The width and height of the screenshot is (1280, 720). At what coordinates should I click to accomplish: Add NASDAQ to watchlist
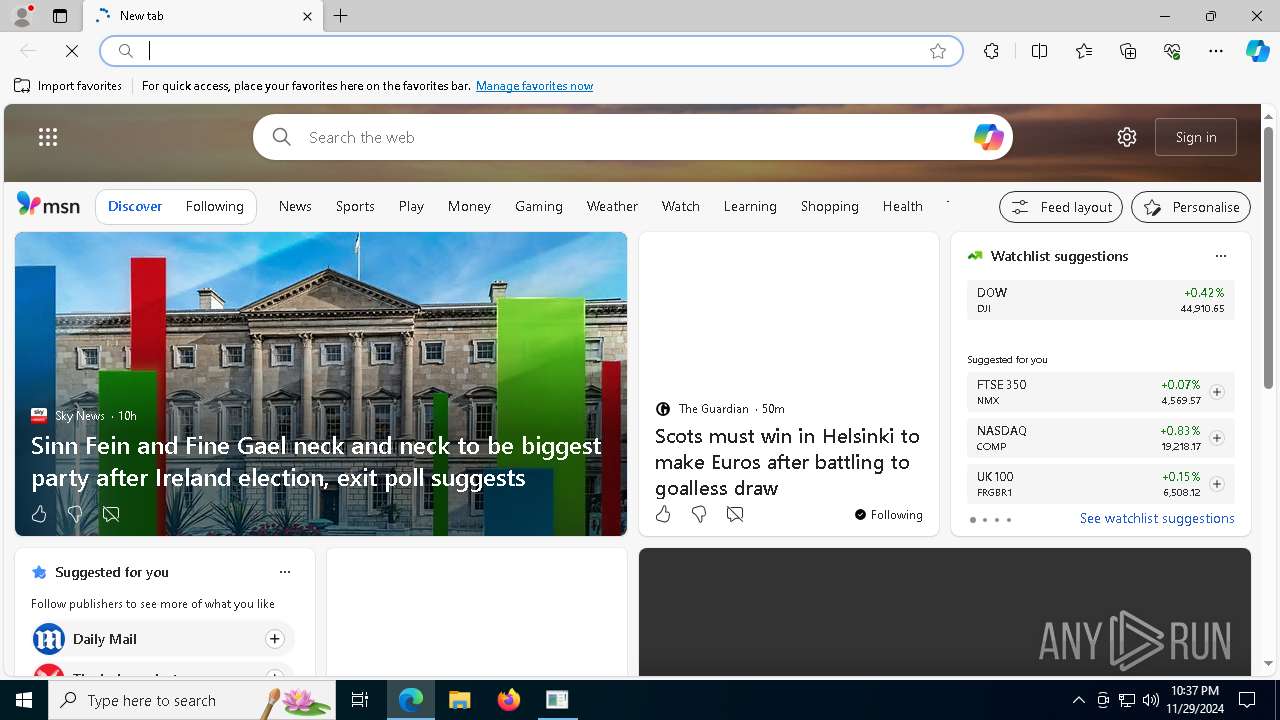[x=1216, y=438]
